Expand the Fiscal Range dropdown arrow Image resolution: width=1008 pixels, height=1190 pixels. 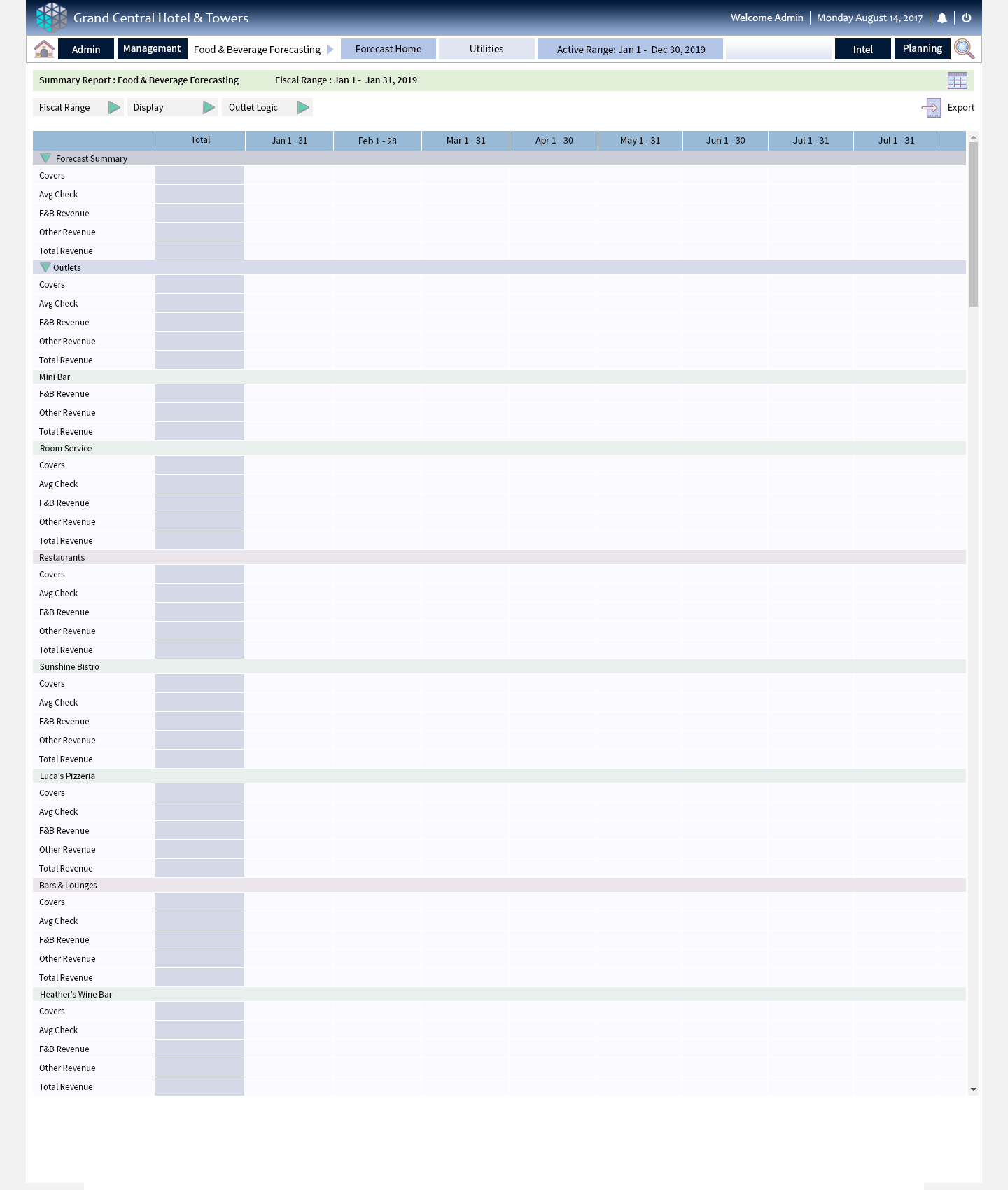tap(114, 108)
